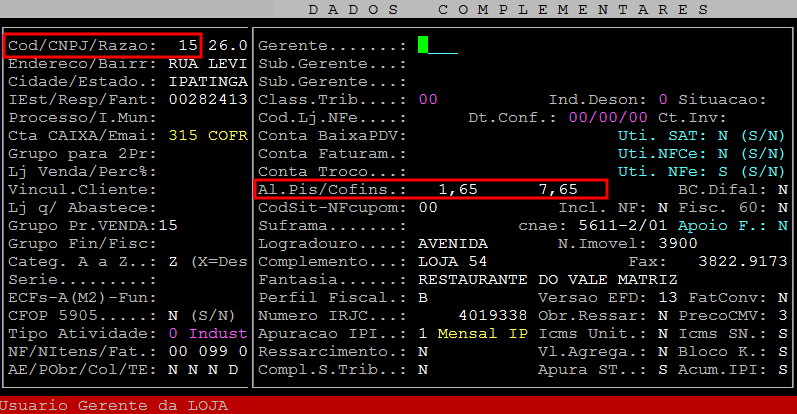This screenshot has width=797, height=414.
Task: Click the Perfil Fiscal B value
Action: click(423, 297)
